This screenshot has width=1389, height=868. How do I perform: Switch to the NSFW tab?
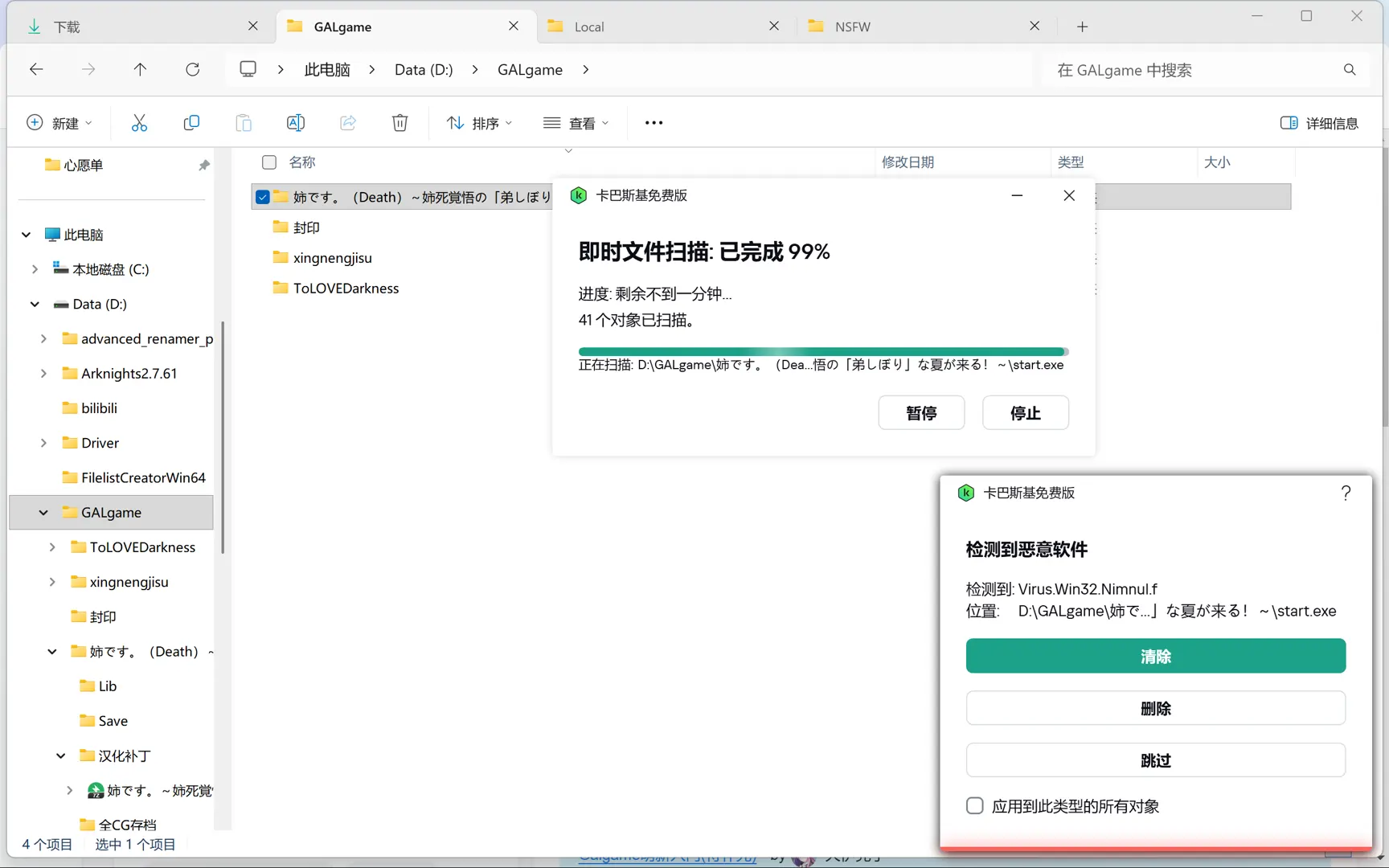click(928, 27)
